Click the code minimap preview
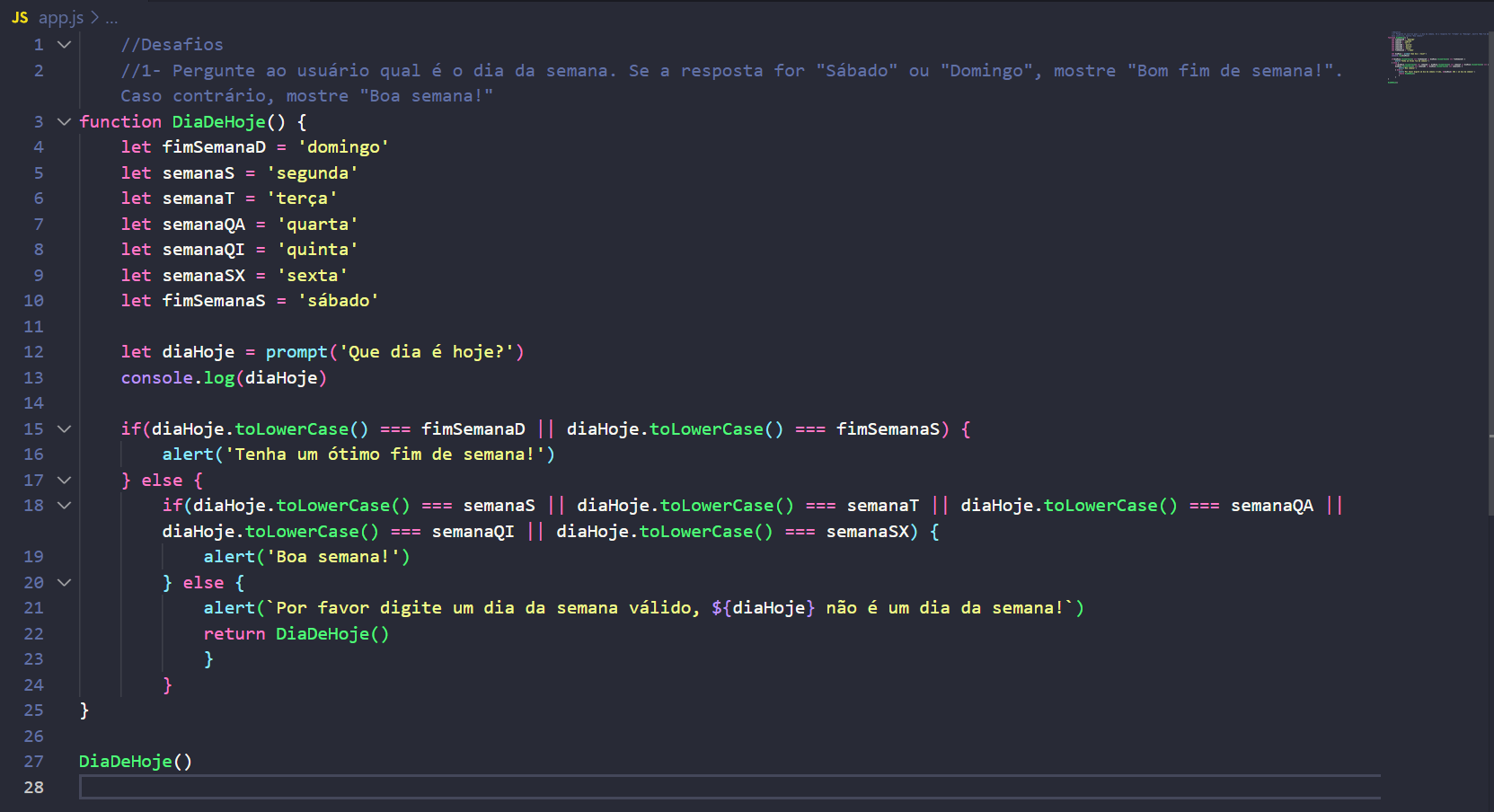 (1436, 57)
